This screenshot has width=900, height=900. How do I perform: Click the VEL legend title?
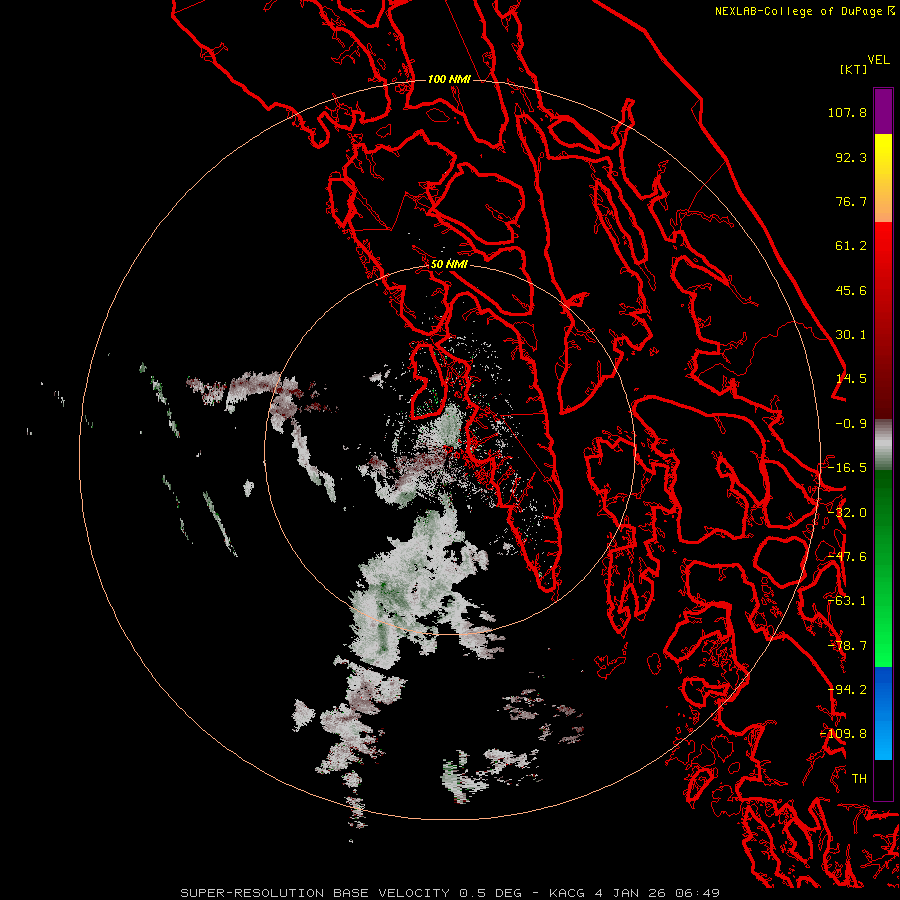(x=878, y=60)
